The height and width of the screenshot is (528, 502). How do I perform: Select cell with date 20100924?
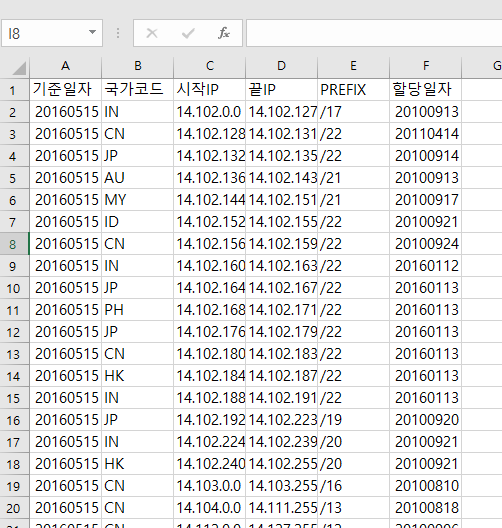426,244
